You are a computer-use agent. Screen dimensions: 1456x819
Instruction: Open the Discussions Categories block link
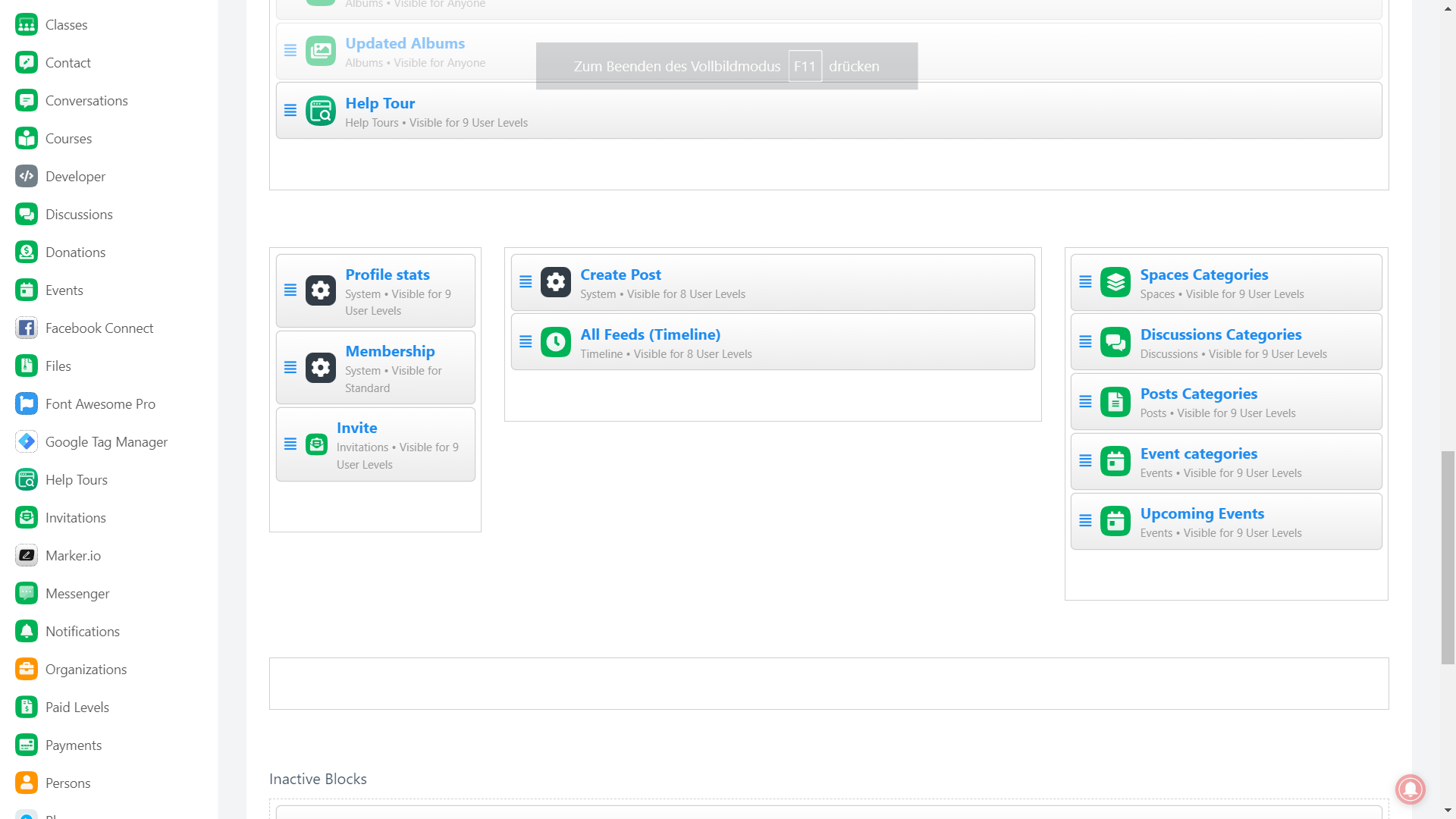pyautogui.click(x=1220, y=335)
